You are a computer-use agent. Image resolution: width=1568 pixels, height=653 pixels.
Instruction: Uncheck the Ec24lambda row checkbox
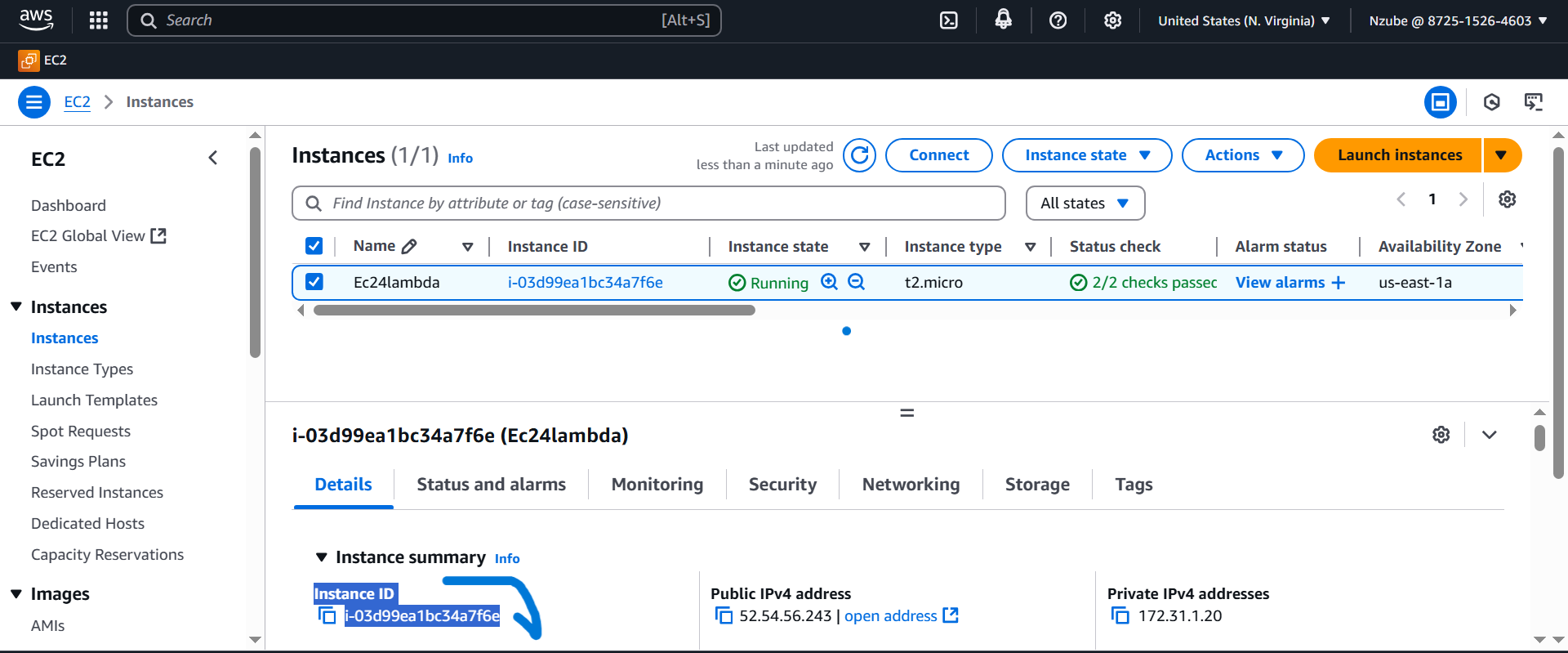[x=314, y=282]
